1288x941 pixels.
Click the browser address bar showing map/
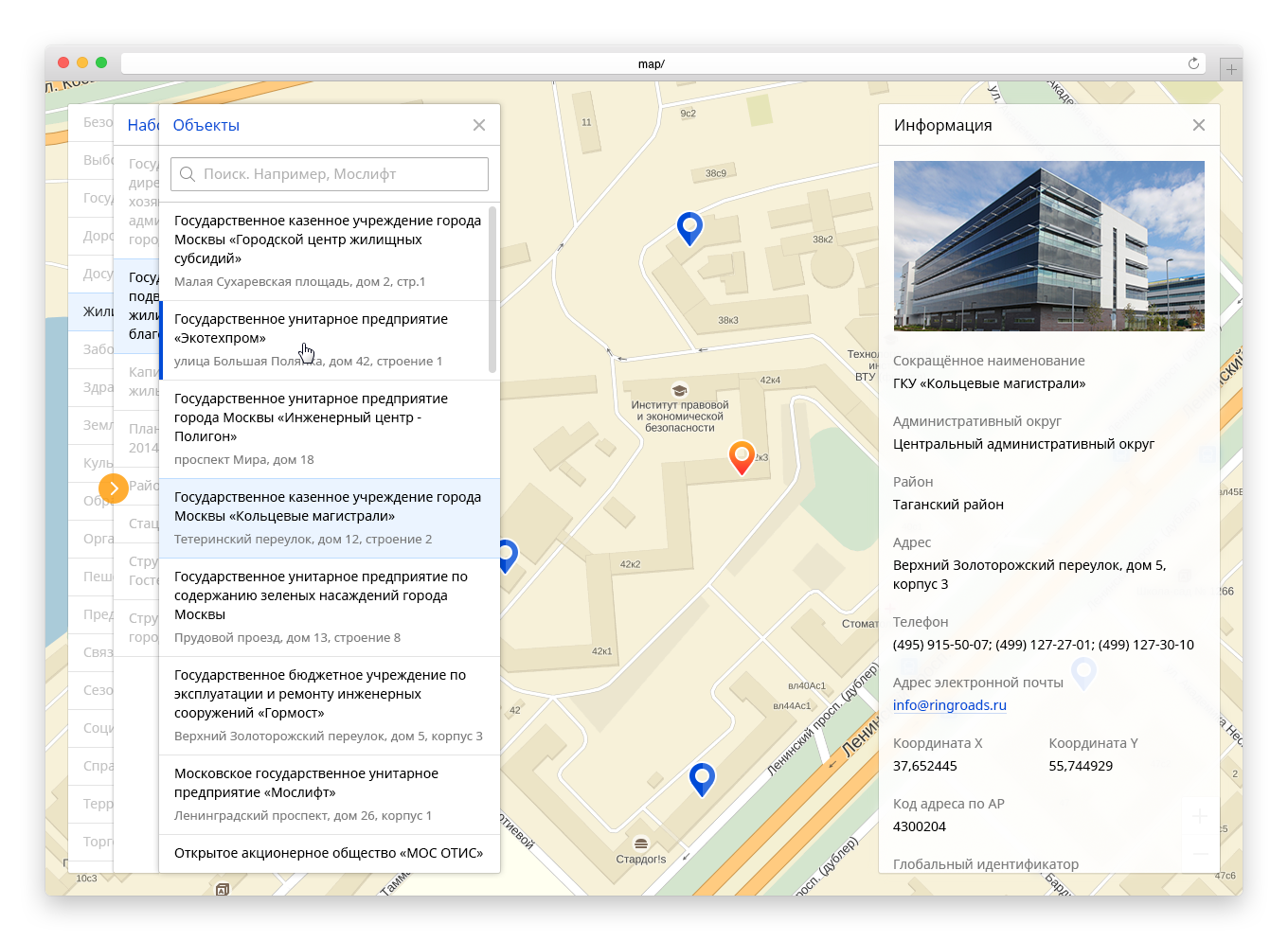652,63
